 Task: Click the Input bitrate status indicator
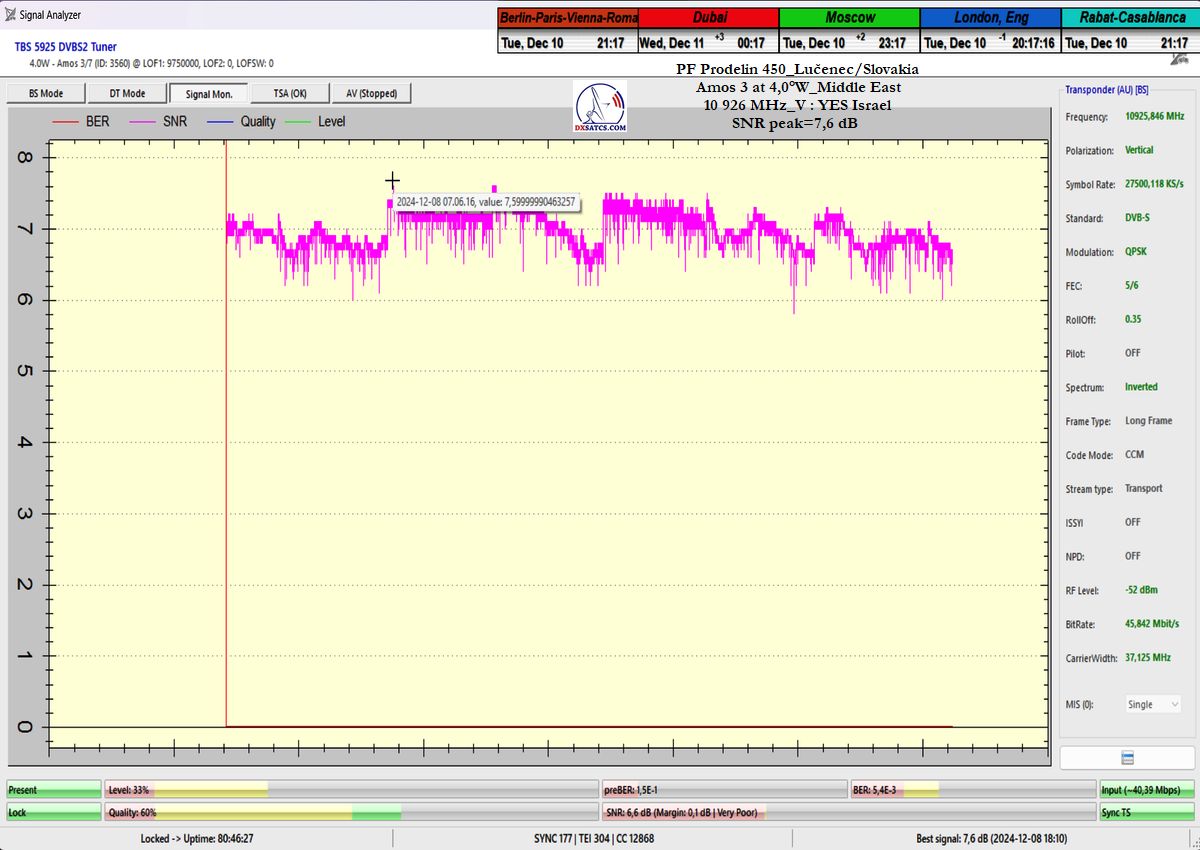pyautogui.click(x=1146, y=790)
